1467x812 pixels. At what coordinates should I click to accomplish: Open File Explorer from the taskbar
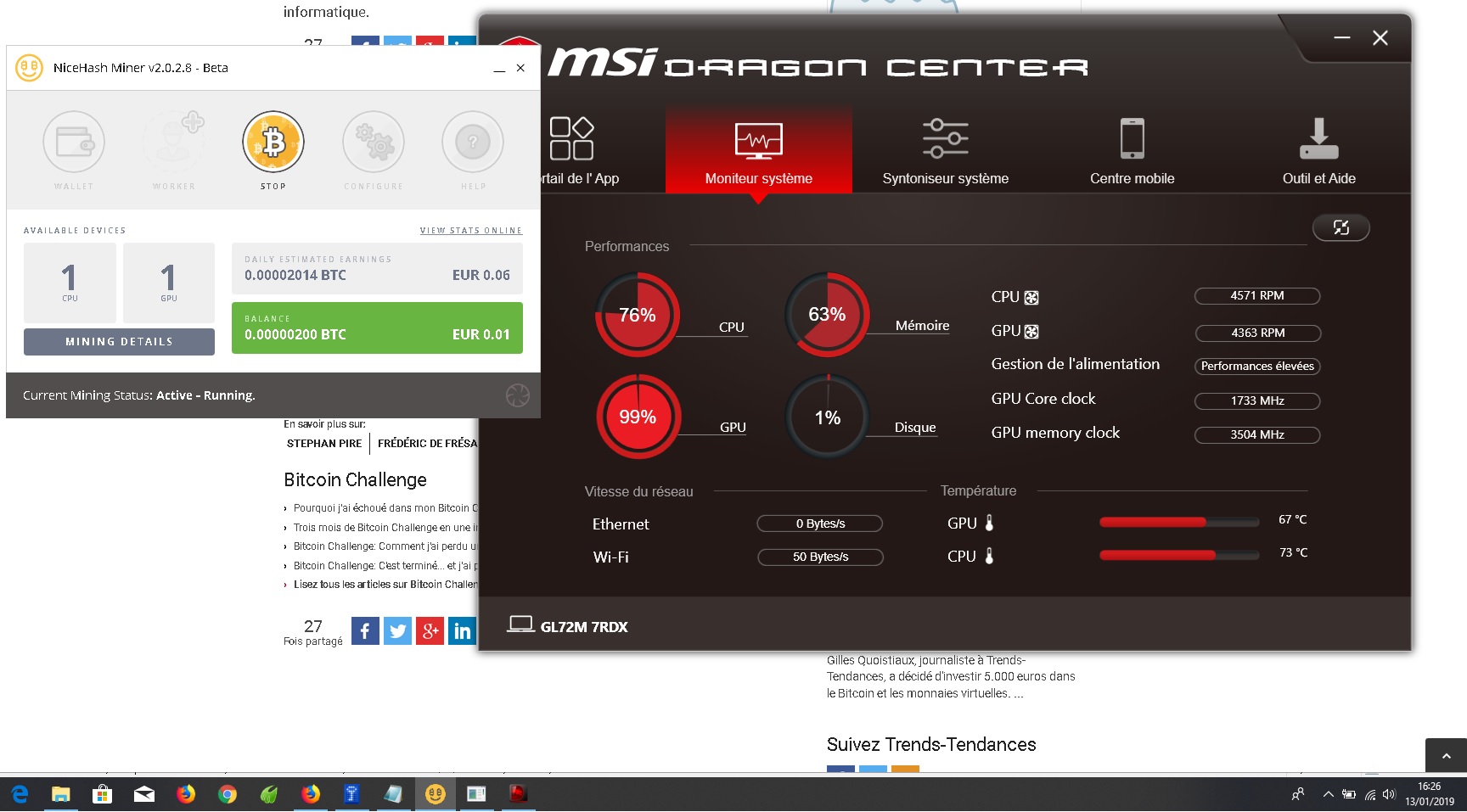[60, 795]
